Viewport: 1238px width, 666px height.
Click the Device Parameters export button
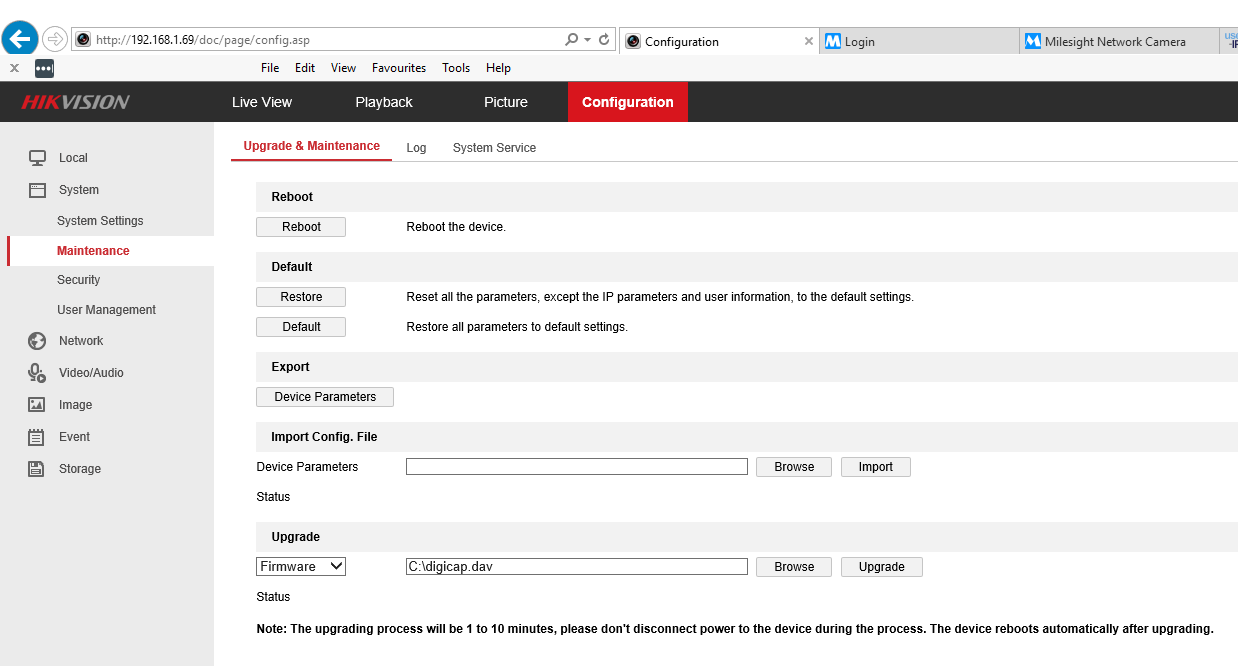(x=325, y=397)
